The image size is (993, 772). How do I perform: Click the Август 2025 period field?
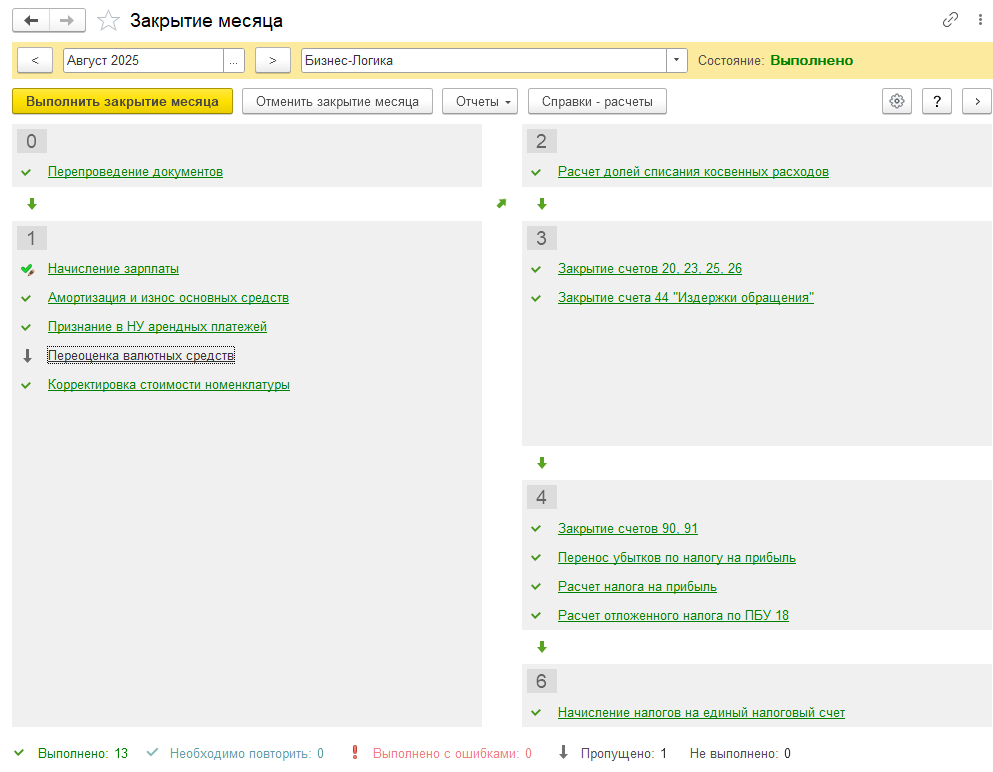[144, 61]
